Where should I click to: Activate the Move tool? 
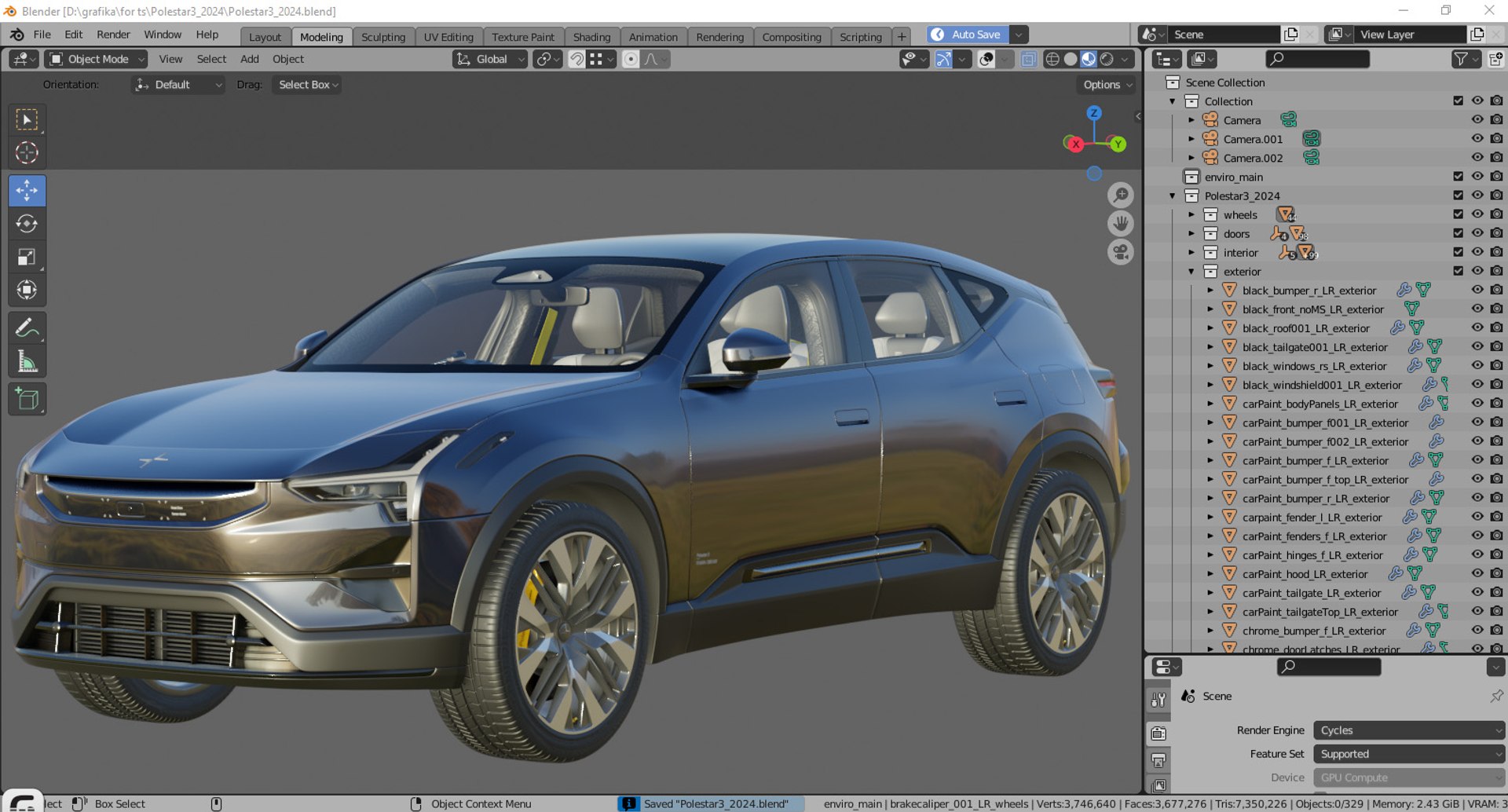[27, 191]
